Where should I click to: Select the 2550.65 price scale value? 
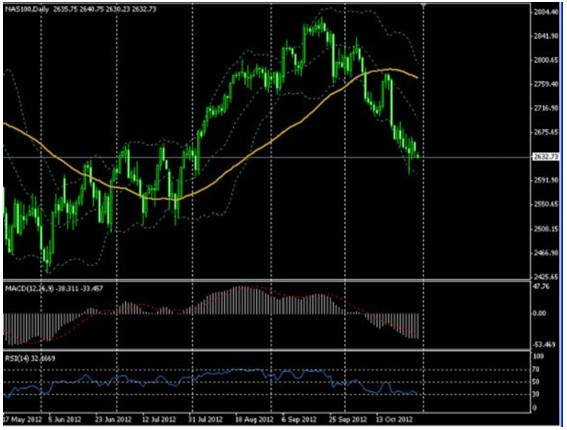coord(546,204)
